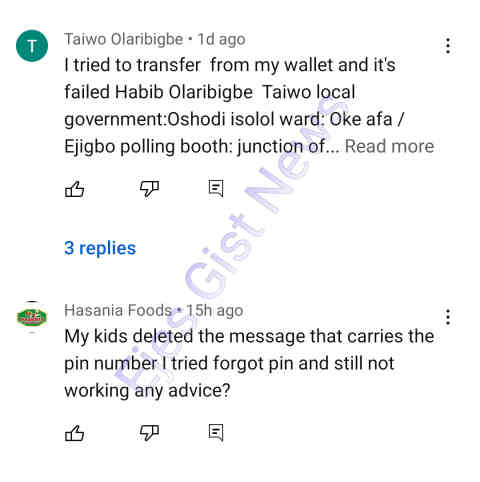Select the comment text about deleted pin message

point(249,363)
